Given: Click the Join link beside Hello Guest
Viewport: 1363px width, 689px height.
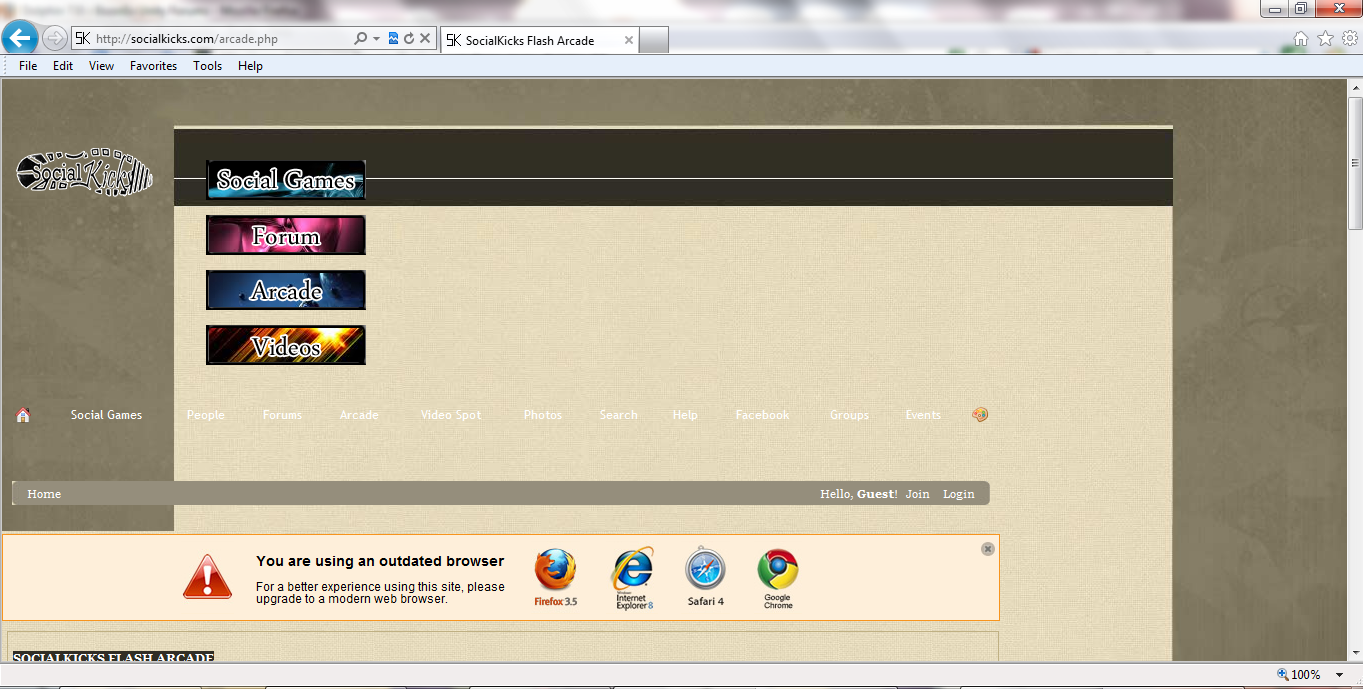Looking at the screenshot, I should [x=917, y=494].
